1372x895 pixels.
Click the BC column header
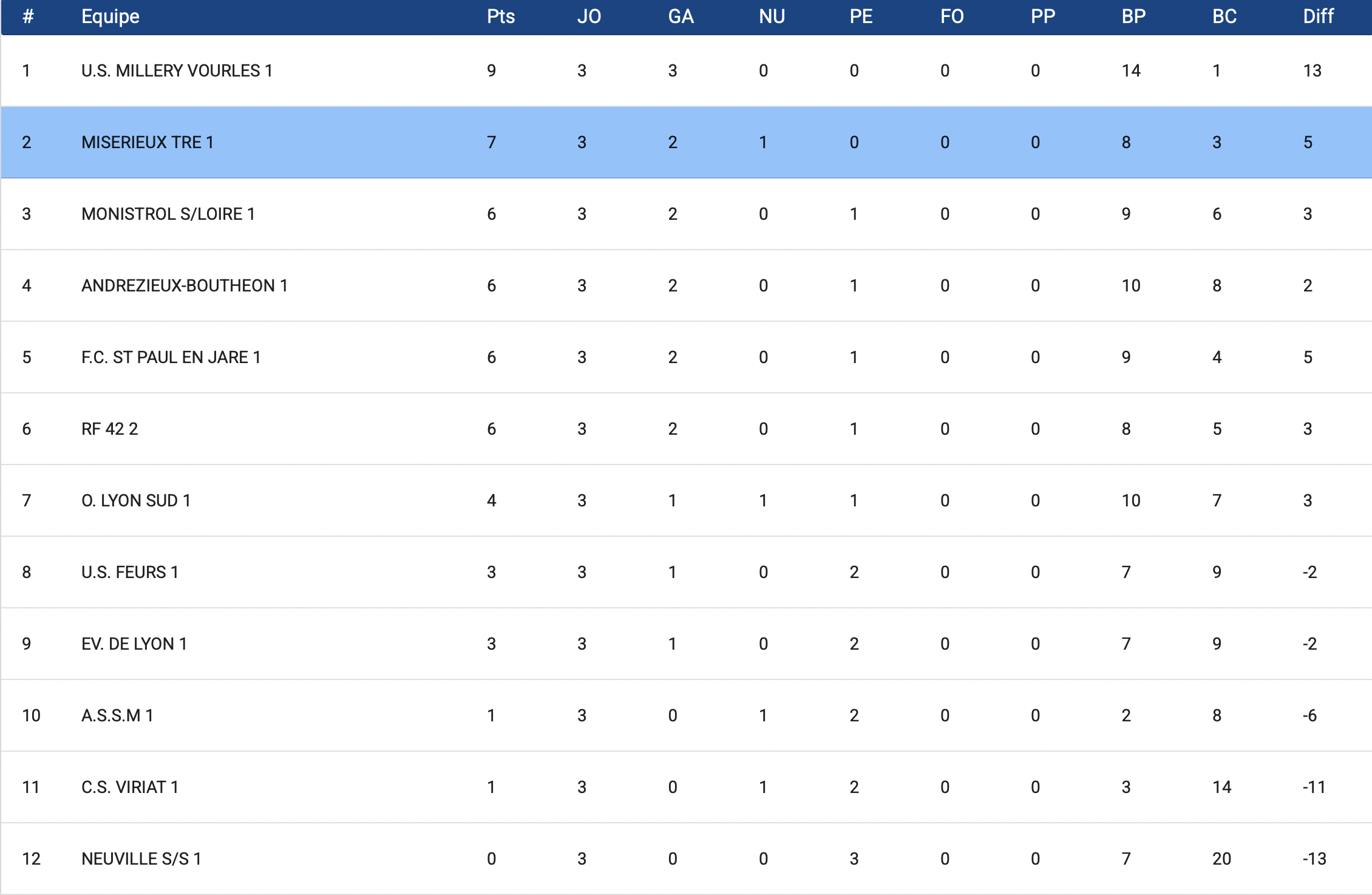click(1224, 16)
